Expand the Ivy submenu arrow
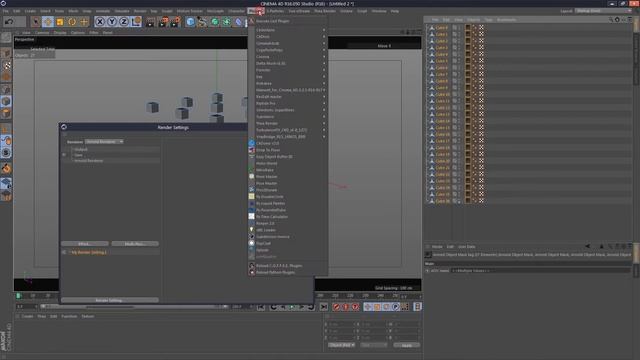The height and width of the screenshot is (360, 640). click(324, 77)
